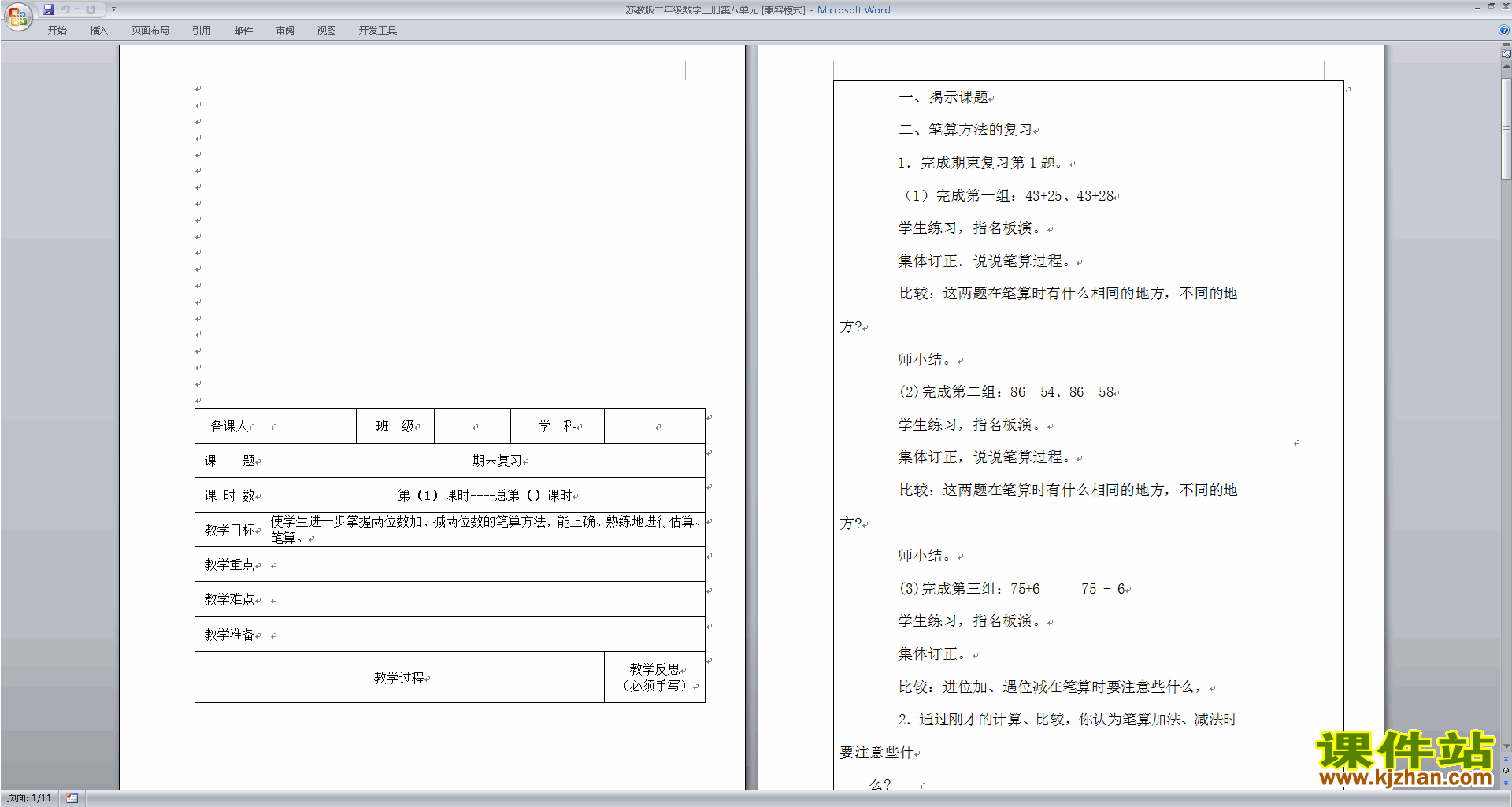Click the vertical scrollbar thumb
Viewport: 1512px width, 807px height.
click(x=1506, y=127)
